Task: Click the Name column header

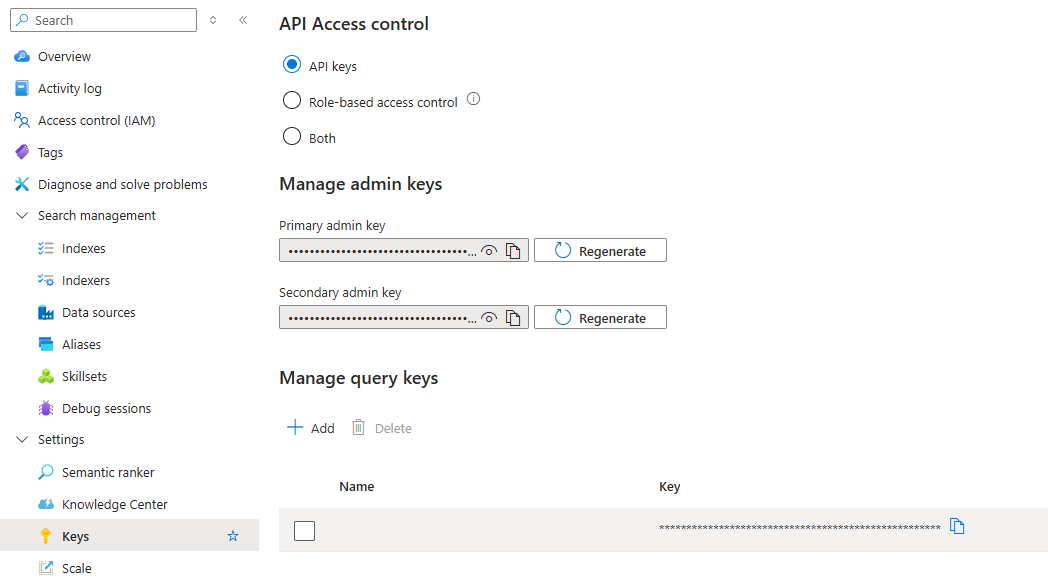Action: [x=356, y=487]
